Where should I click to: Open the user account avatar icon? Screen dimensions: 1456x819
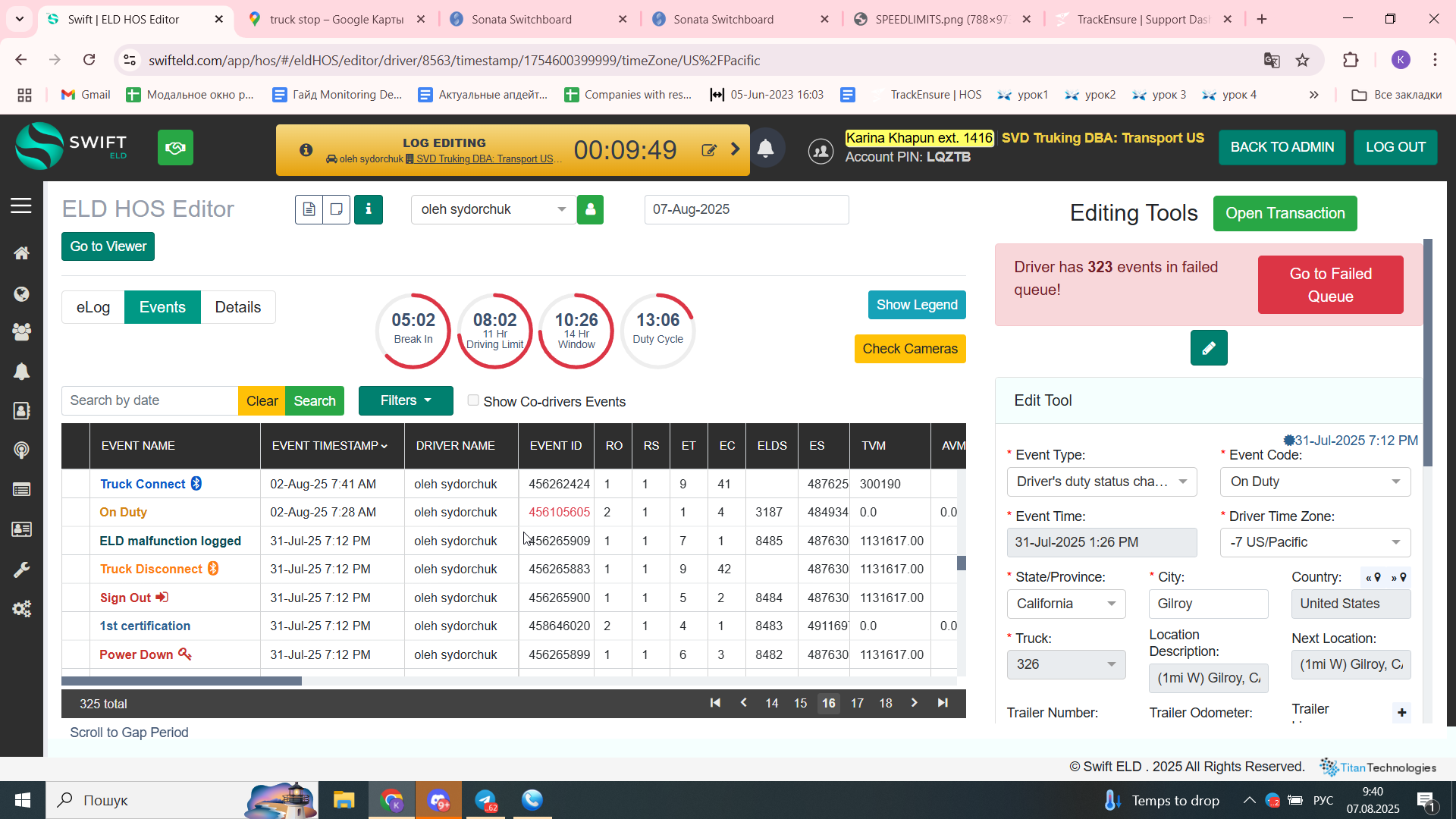[821, 151]
